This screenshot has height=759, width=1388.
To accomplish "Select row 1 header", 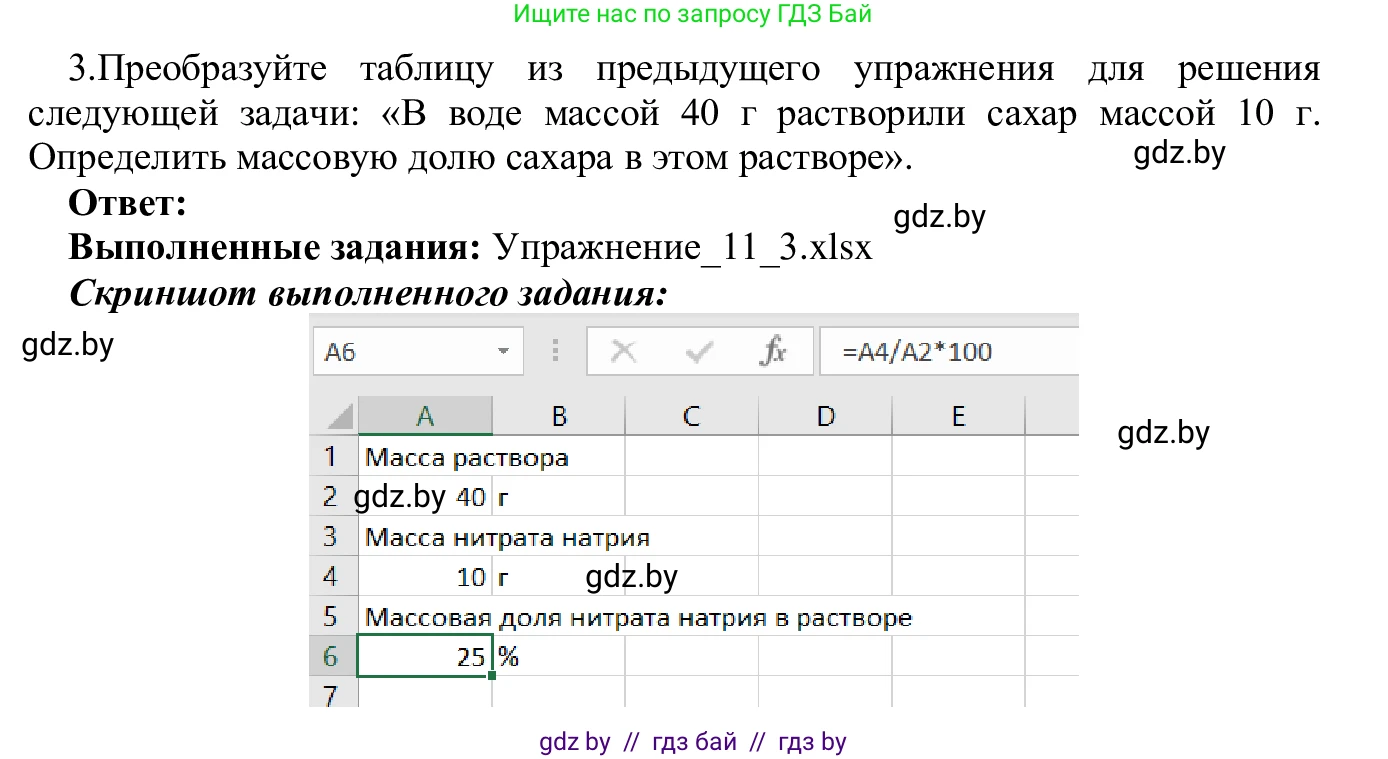I will point(333,456).
